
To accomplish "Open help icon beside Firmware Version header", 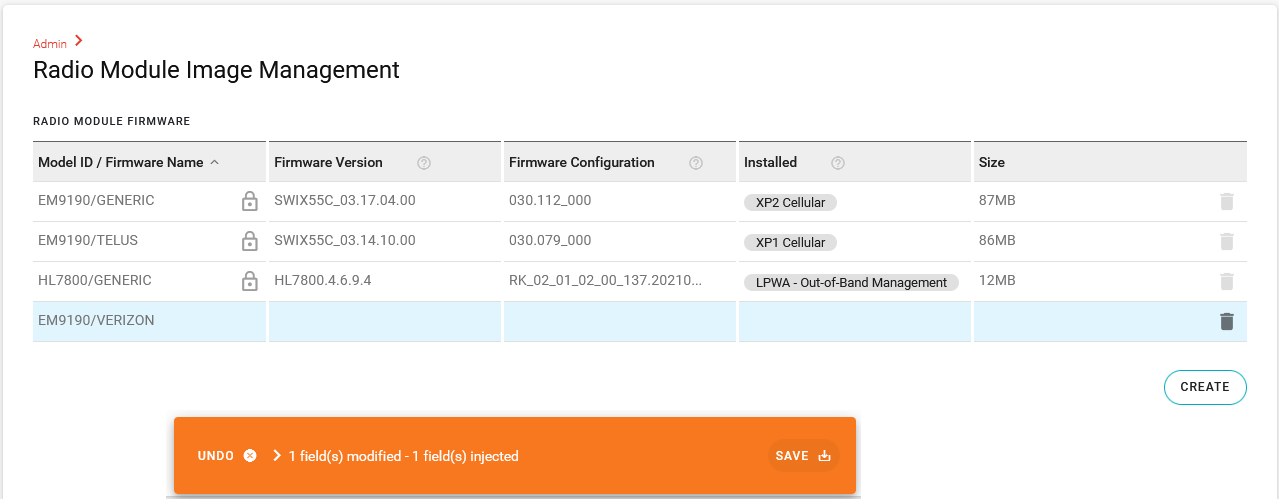I will click(424, 163).
